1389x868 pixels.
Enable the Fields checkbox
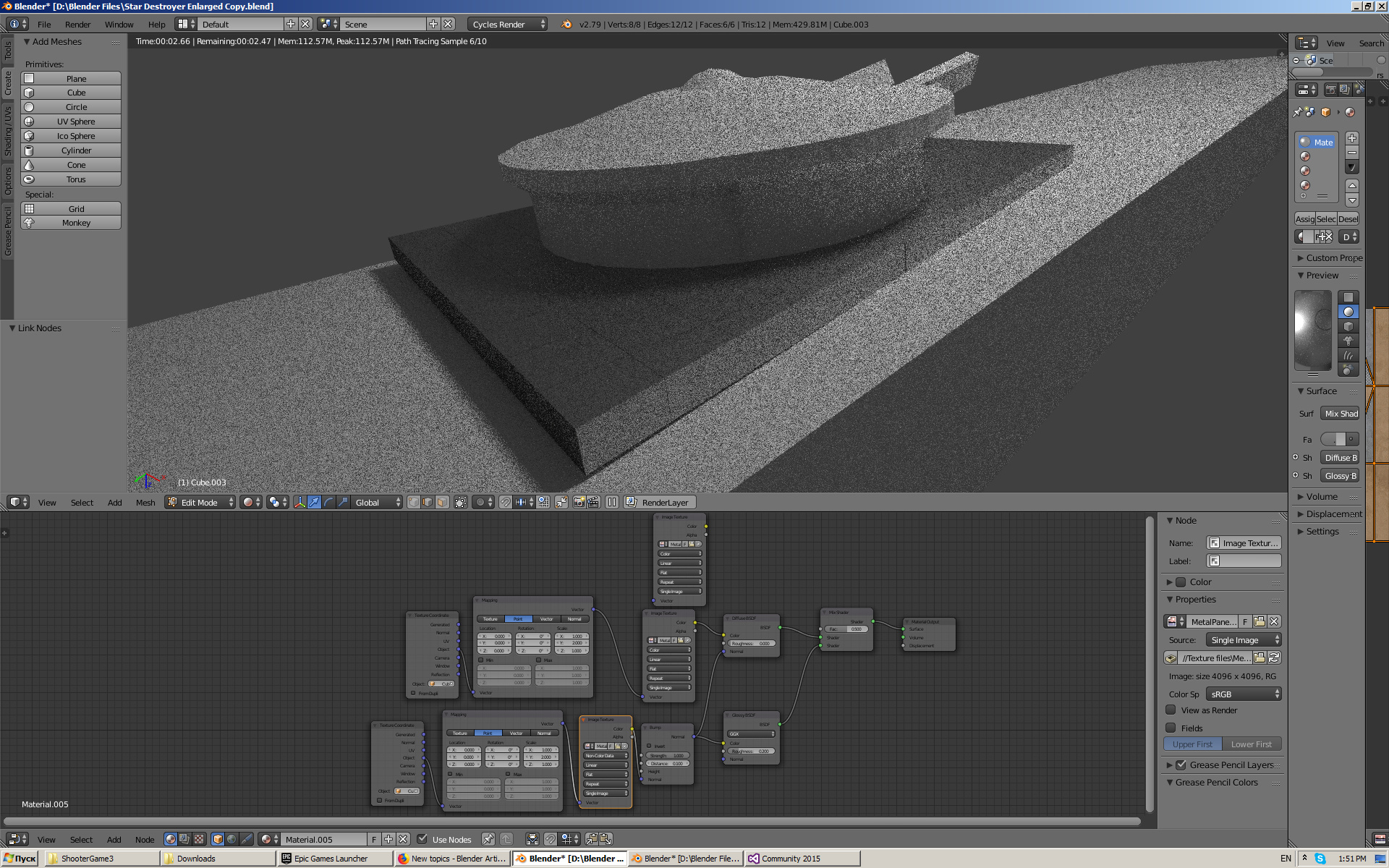click(x=1171, y=728)
